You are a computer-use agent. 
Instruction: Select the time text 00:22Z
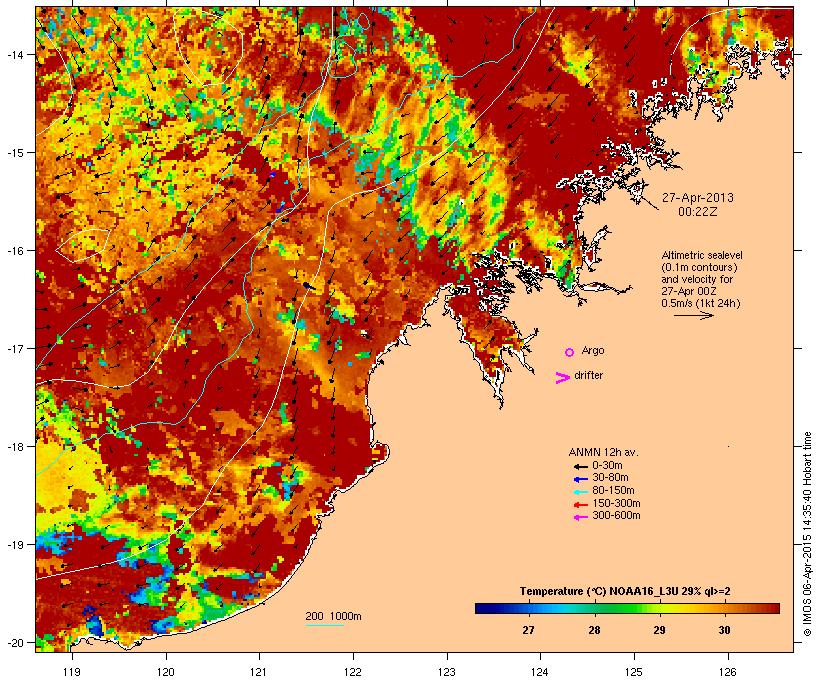tap(698, 212)
